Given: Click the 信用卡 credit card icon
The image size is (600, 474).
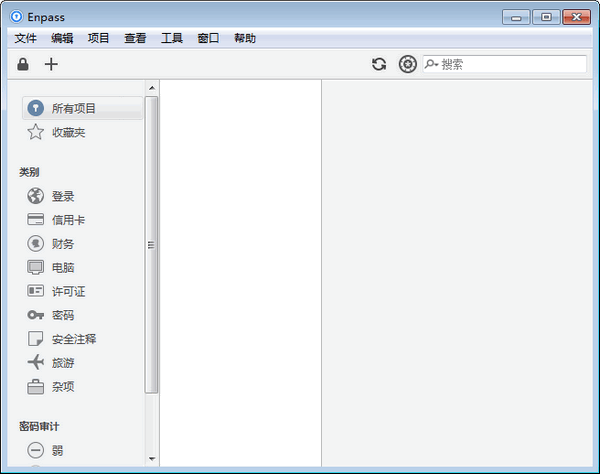Looking at the screenshot, I should pyautogui.click(x=36, y=220).
